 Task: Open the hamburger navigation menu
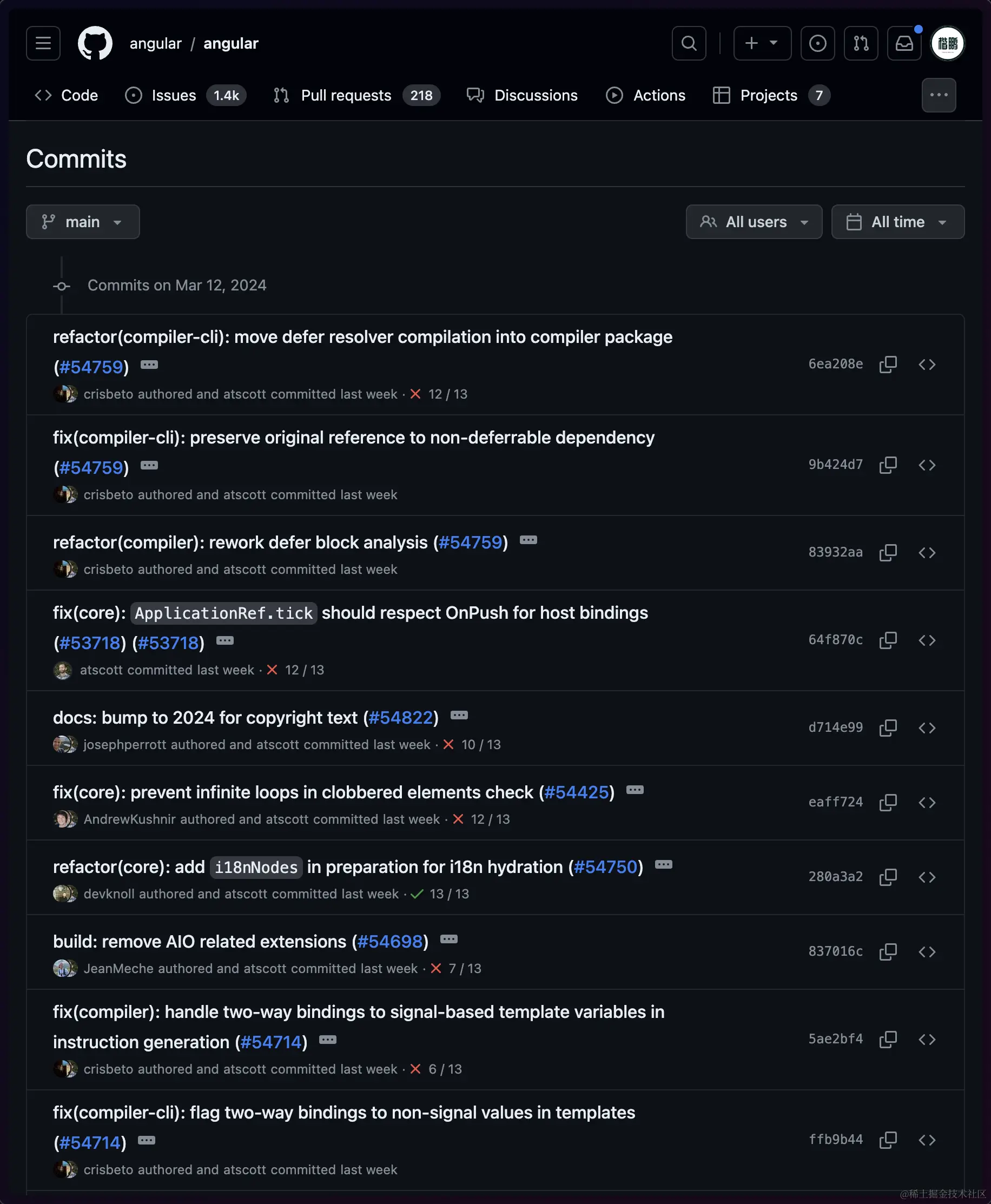(x=43, y=43)
